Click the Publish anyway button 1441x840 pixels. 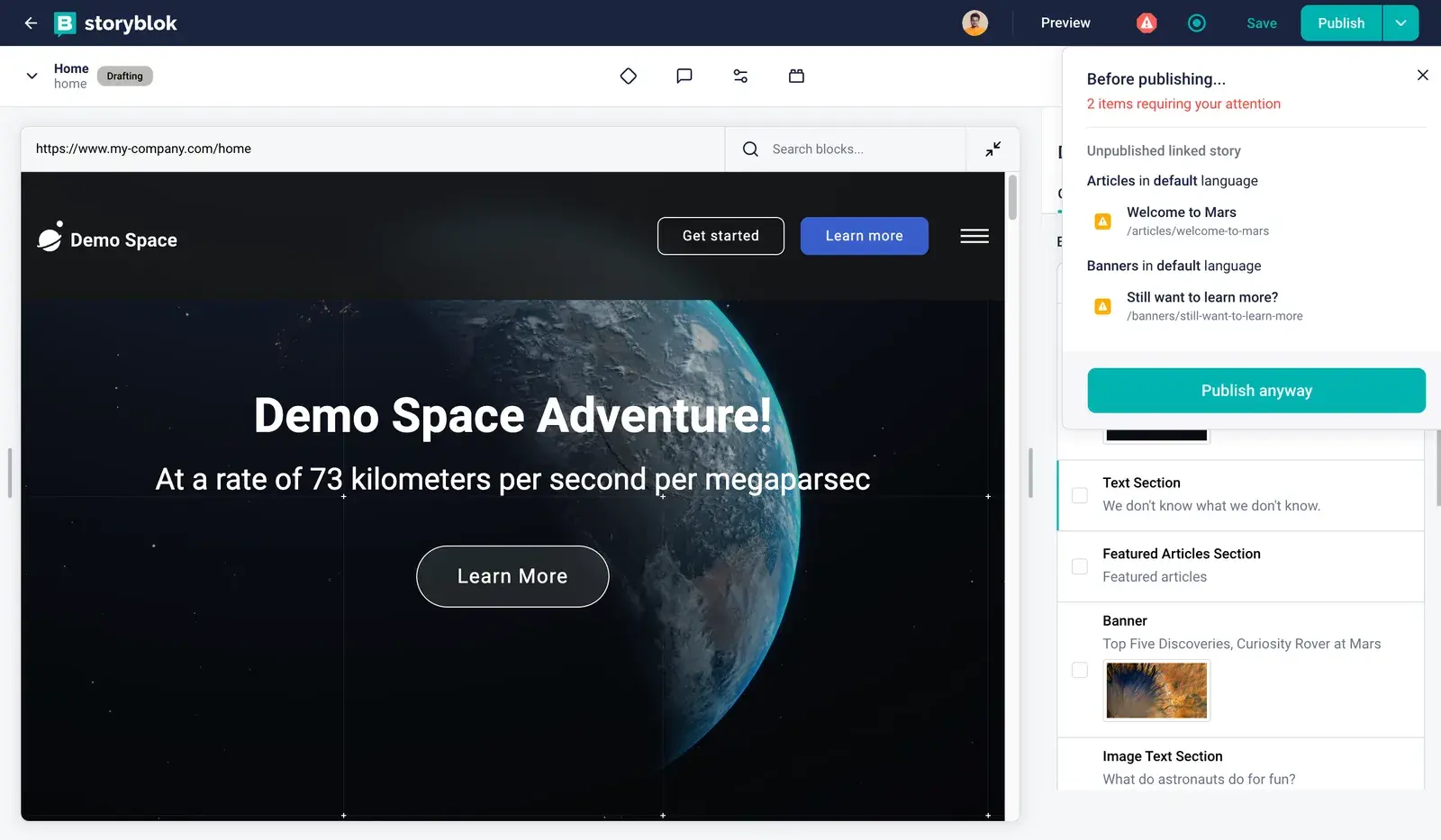pos(1256,391)
